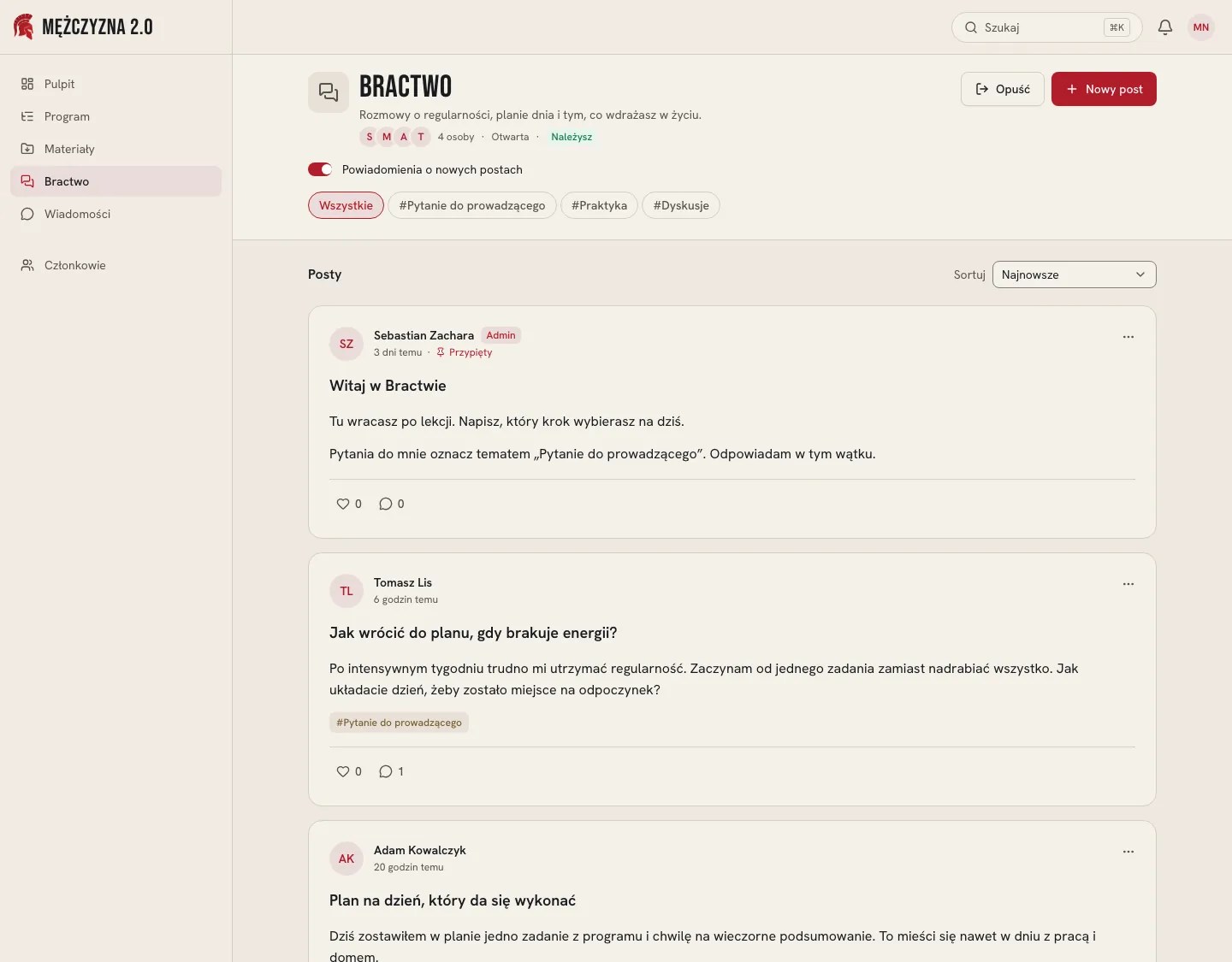Open Pulpit in the sidebar
Image resolution: width=1232 pixels, height=962 pixels.
pyautogui.click(x=115, y=84)
